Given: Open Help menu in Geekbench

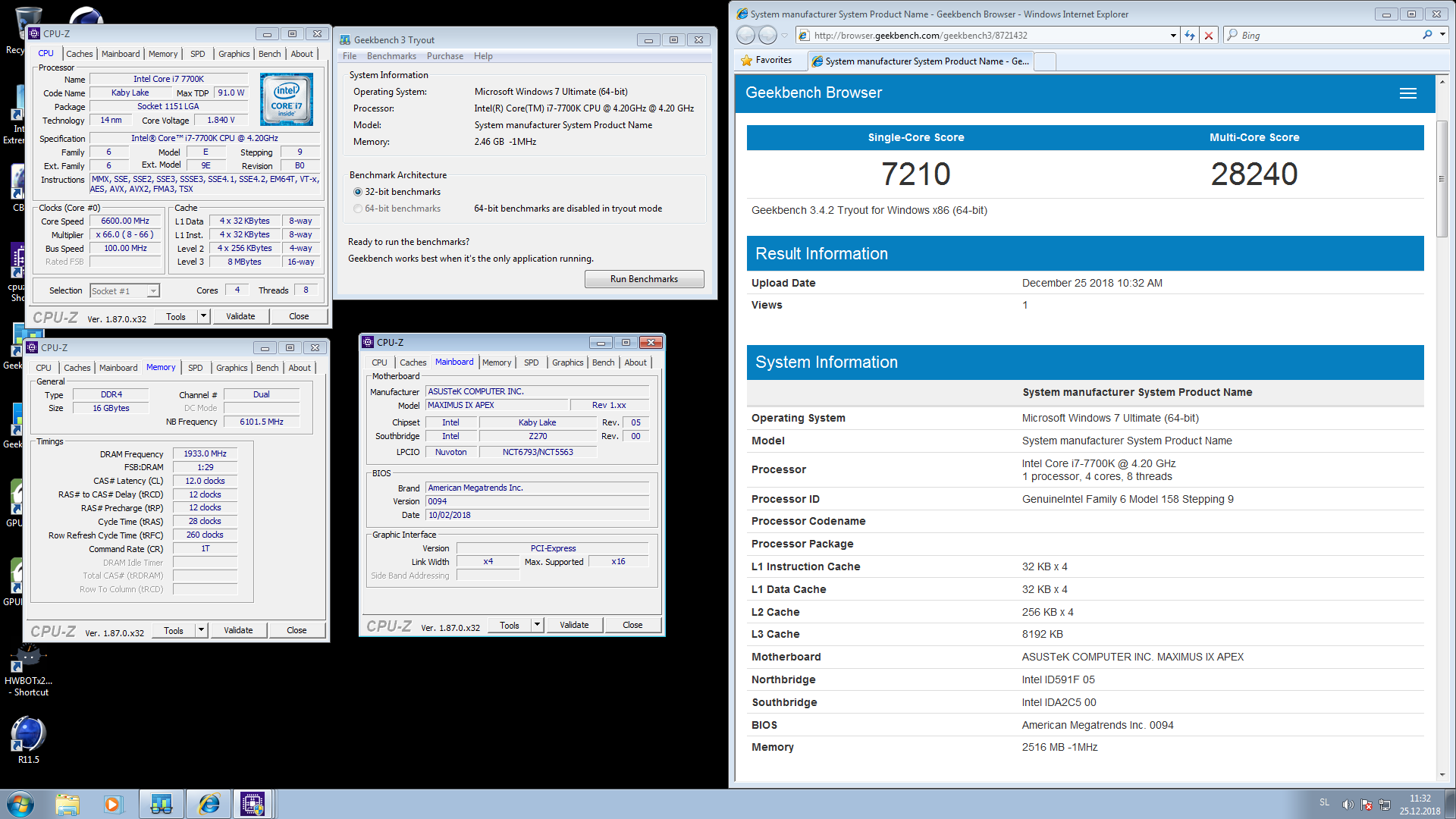Looking at the screenshot, I should 483,56.
